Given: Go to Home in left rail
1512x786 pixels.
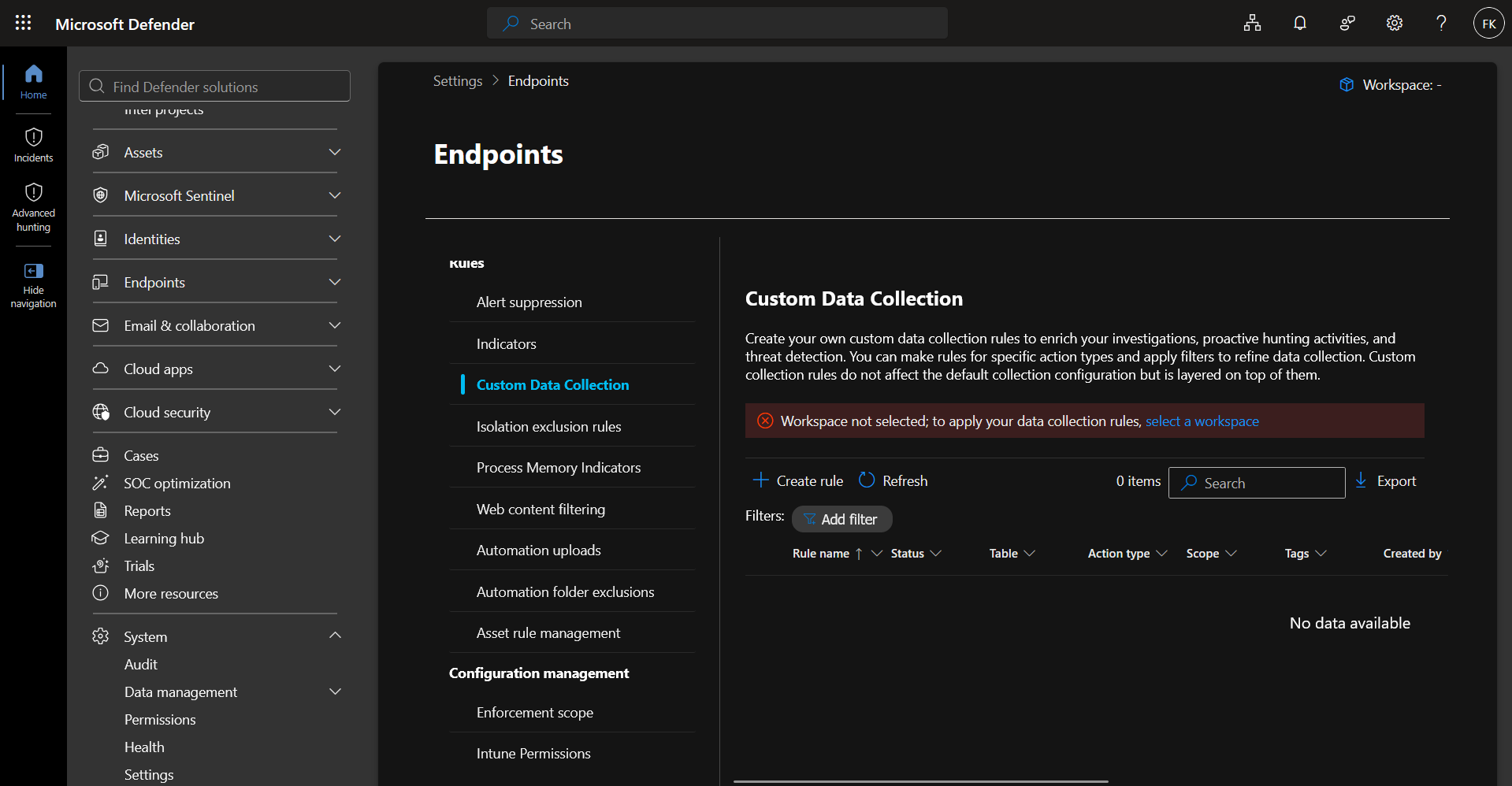Looking at the screenshot, I should [33, 82].
